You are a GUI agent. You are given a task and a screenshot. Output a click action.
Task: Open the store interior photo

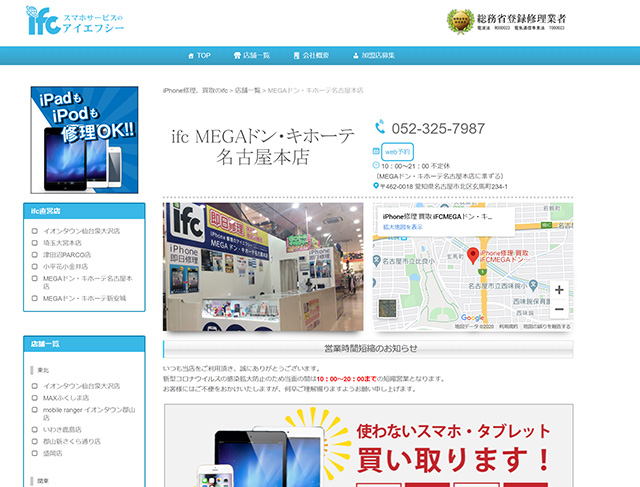tap(263, 267)
